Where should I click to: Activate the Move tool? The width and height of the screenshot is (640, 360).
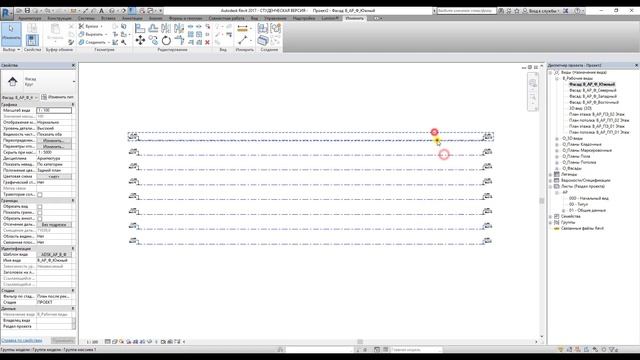(140, 40)
